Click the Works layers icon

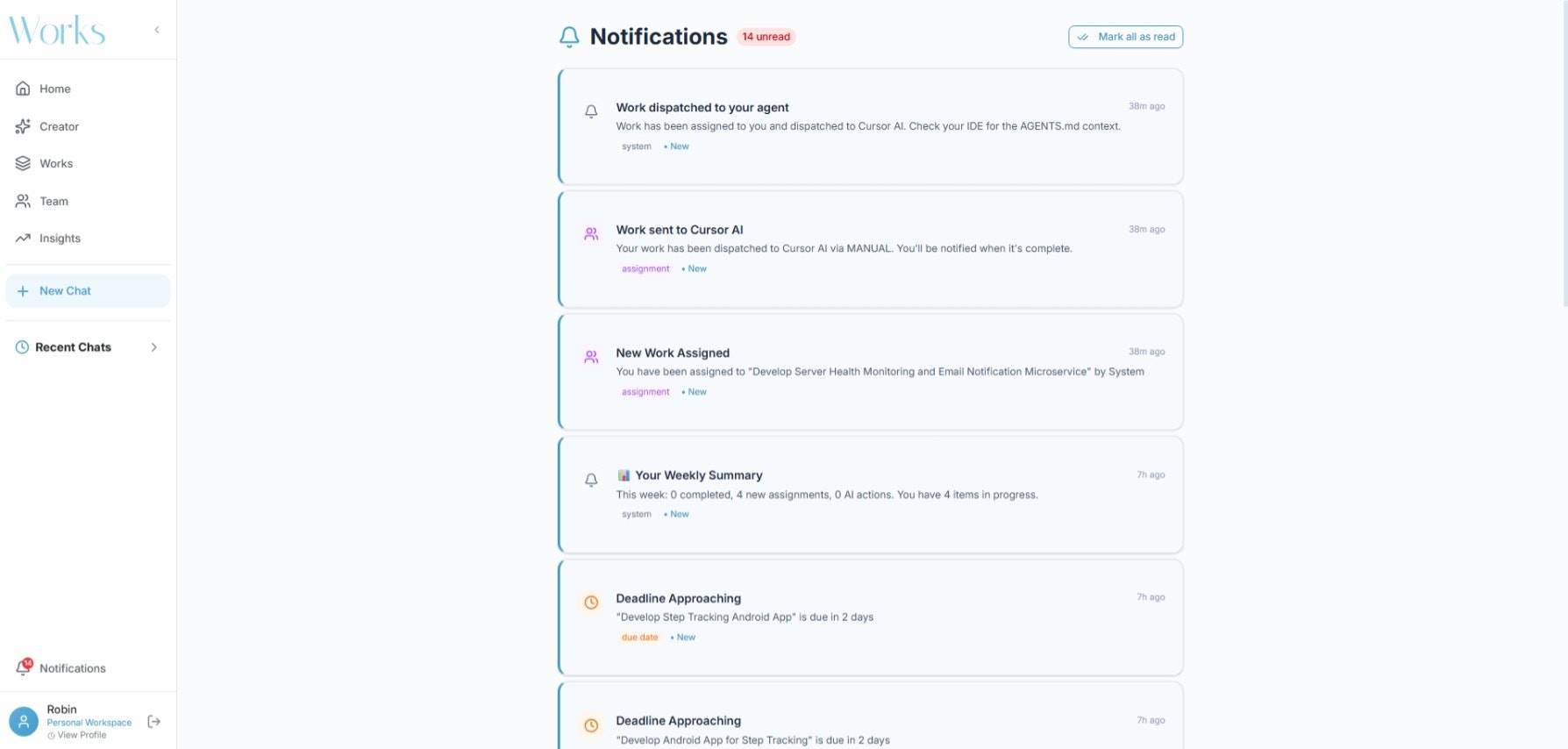[23, 163]
